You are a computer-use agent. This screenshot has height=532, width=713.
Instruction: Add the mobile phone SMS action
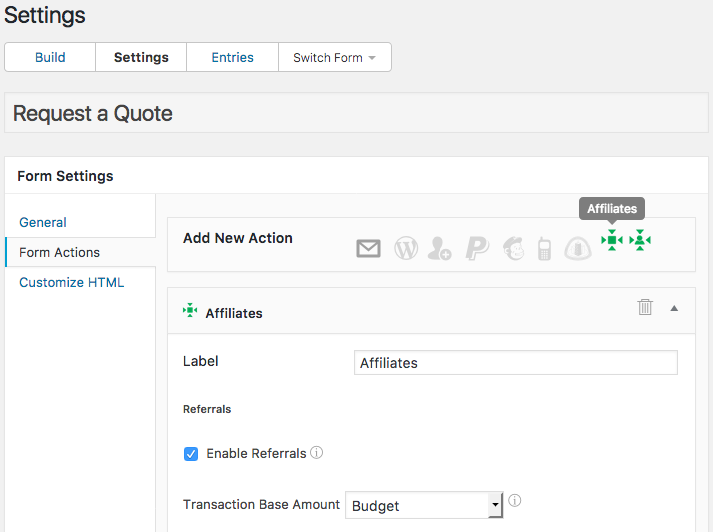pyautogui.click(x=544, y=249)
